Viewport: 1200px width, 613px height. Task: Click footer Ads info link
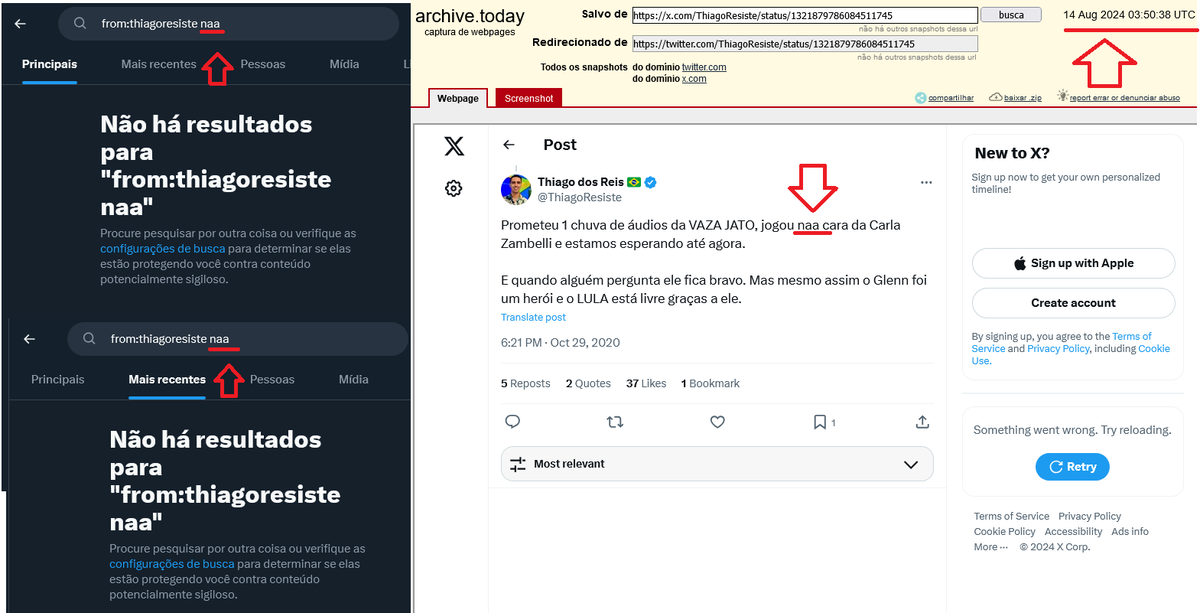click(1130, 532)
